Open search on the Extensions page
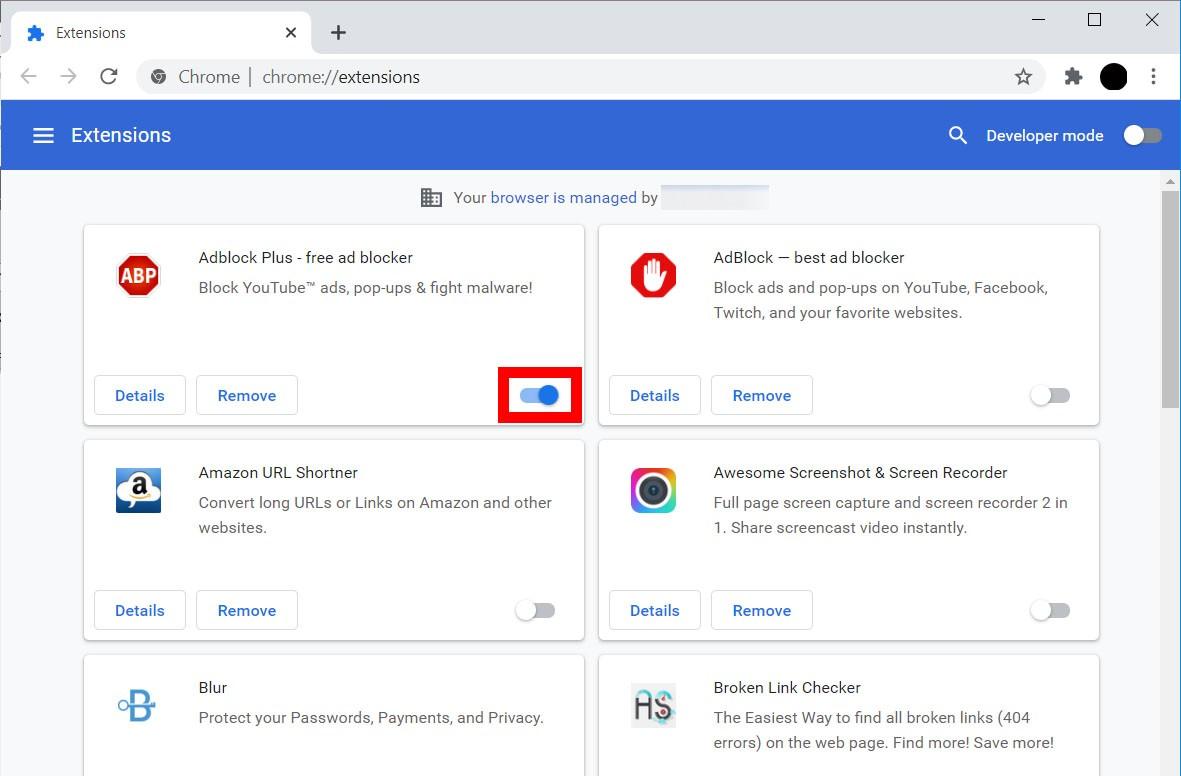Image resolution: width=1181 pixels, height=776 pixels. click(957, 135)
